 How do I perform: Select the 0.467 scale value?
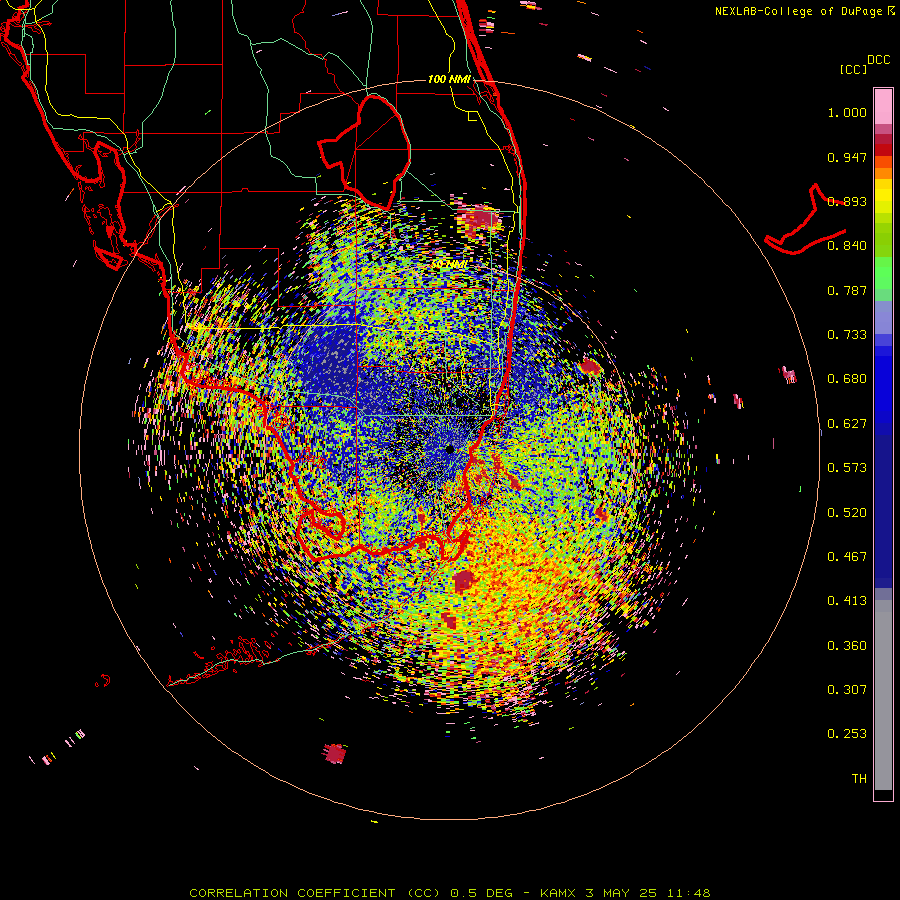click(x=847, y=557)
